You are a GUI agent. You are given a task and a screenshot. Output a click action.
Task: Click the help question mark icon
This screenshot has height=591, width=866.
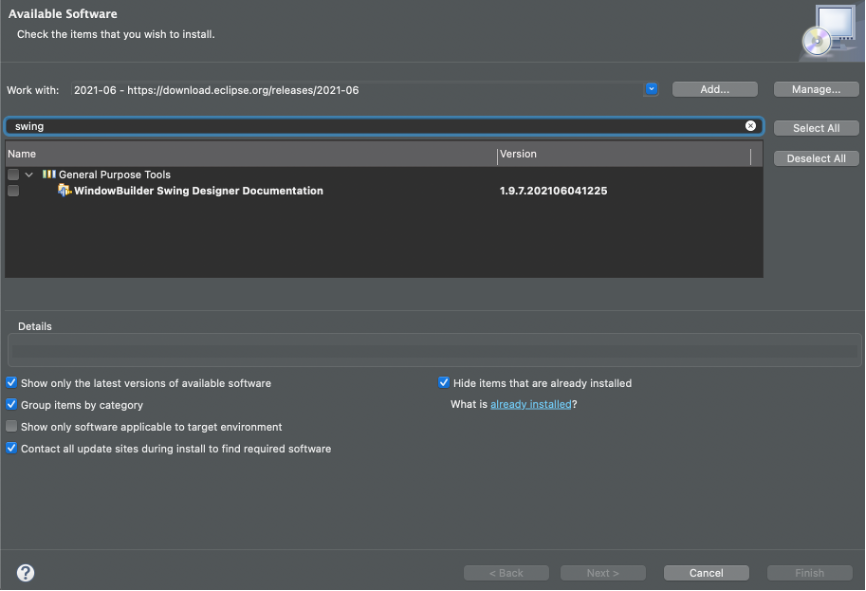(x=25, y=573)
